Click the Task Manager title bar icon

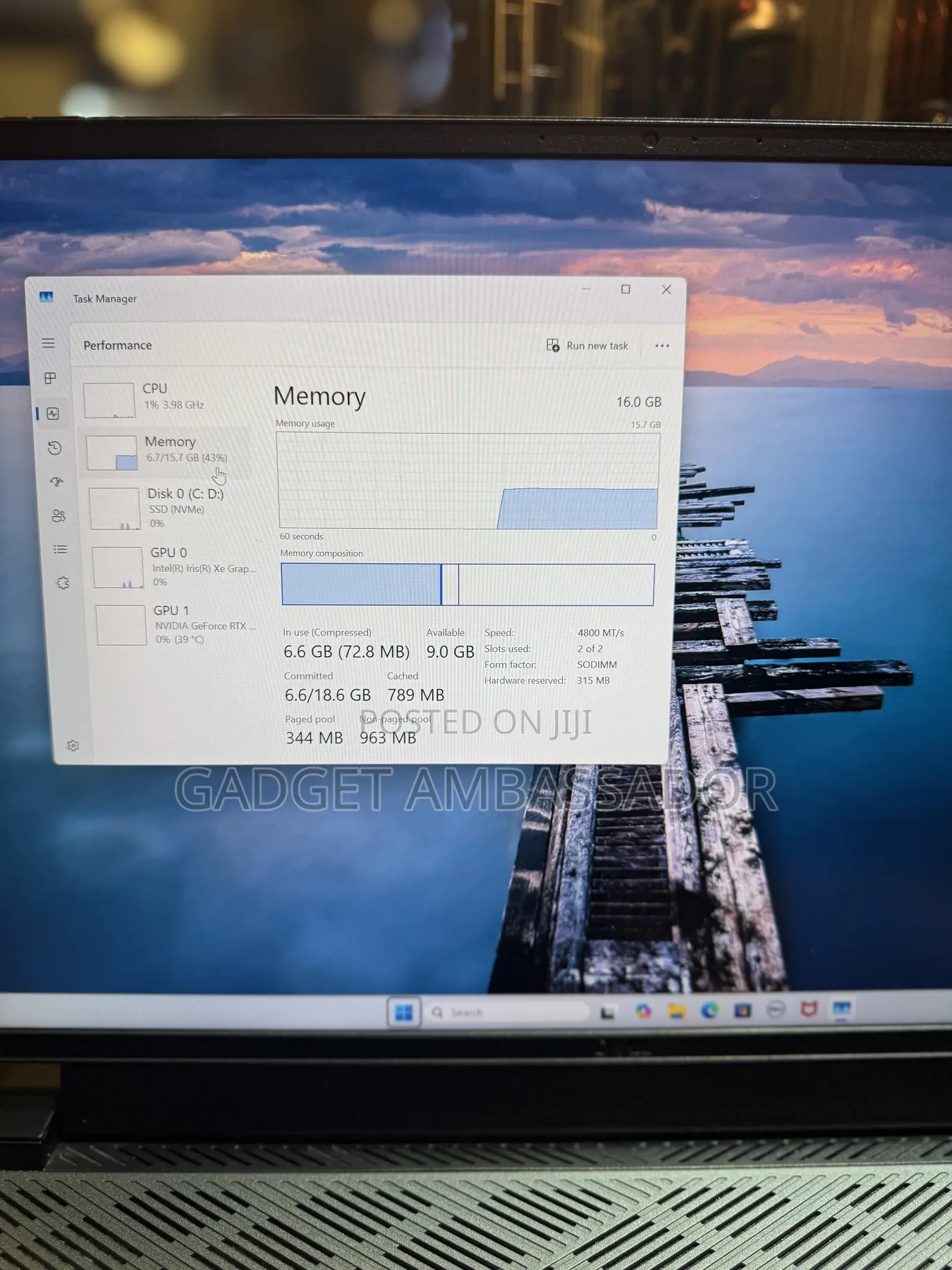pyautogui.click(x=46, y=297)
